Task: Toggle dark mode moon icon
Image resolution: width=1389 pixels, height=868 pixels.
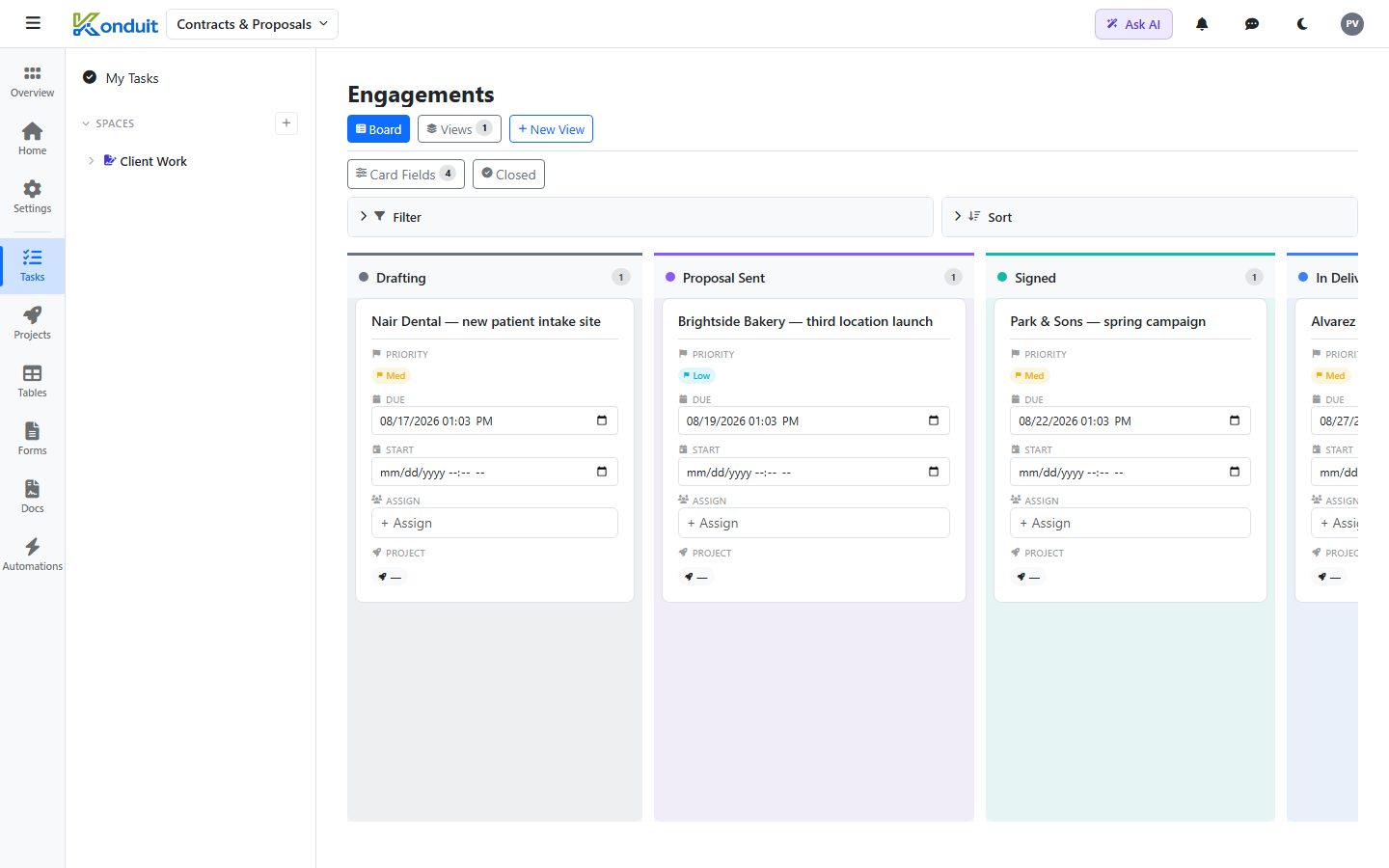Action: [x=1302, y=24]
